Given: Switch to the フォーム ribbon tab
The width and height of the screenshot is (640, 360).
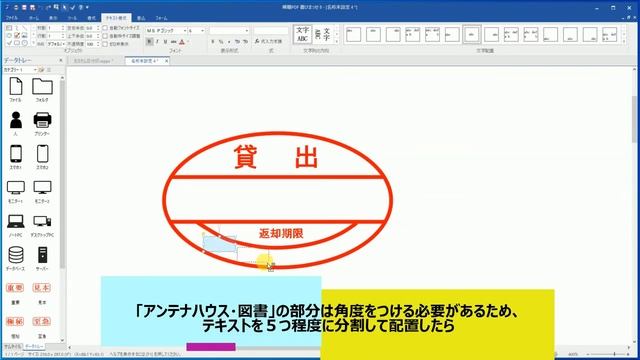Looking at the screenshot, I should pyautogui.click(x=161, y=18).
